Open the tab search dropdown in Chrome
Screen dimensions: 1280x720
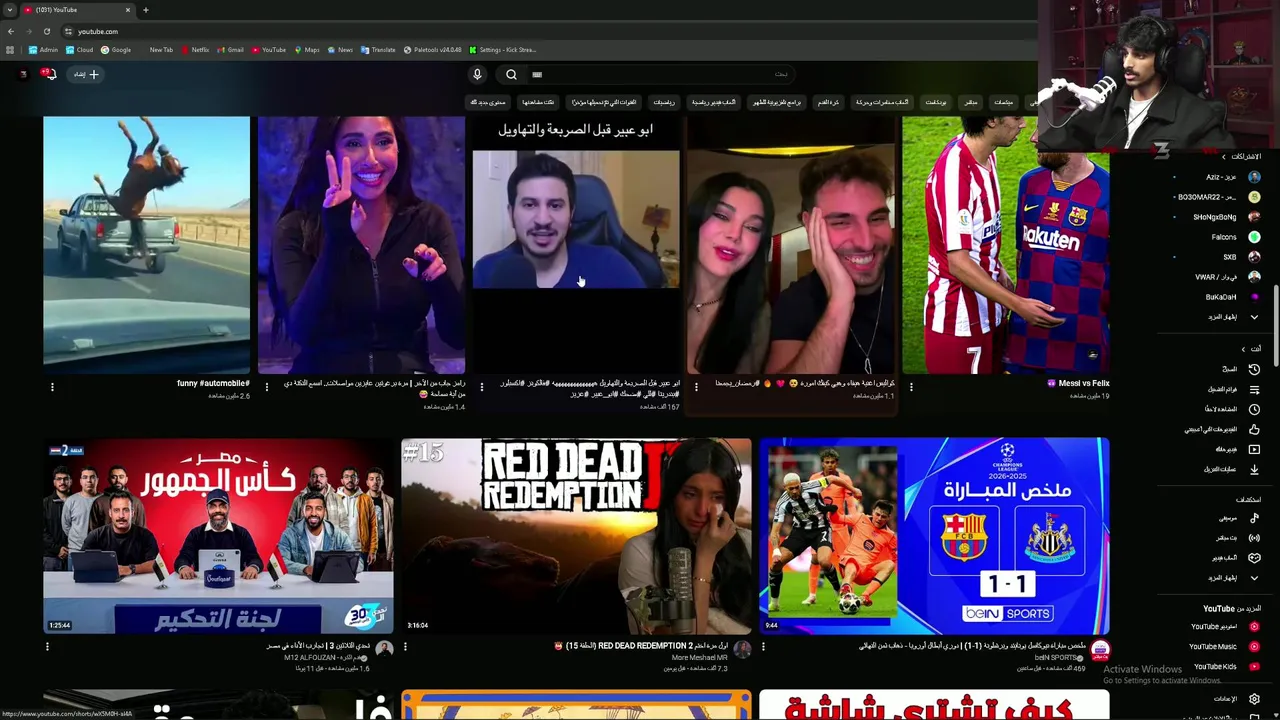pyautogui.click(x=9, y=10)
